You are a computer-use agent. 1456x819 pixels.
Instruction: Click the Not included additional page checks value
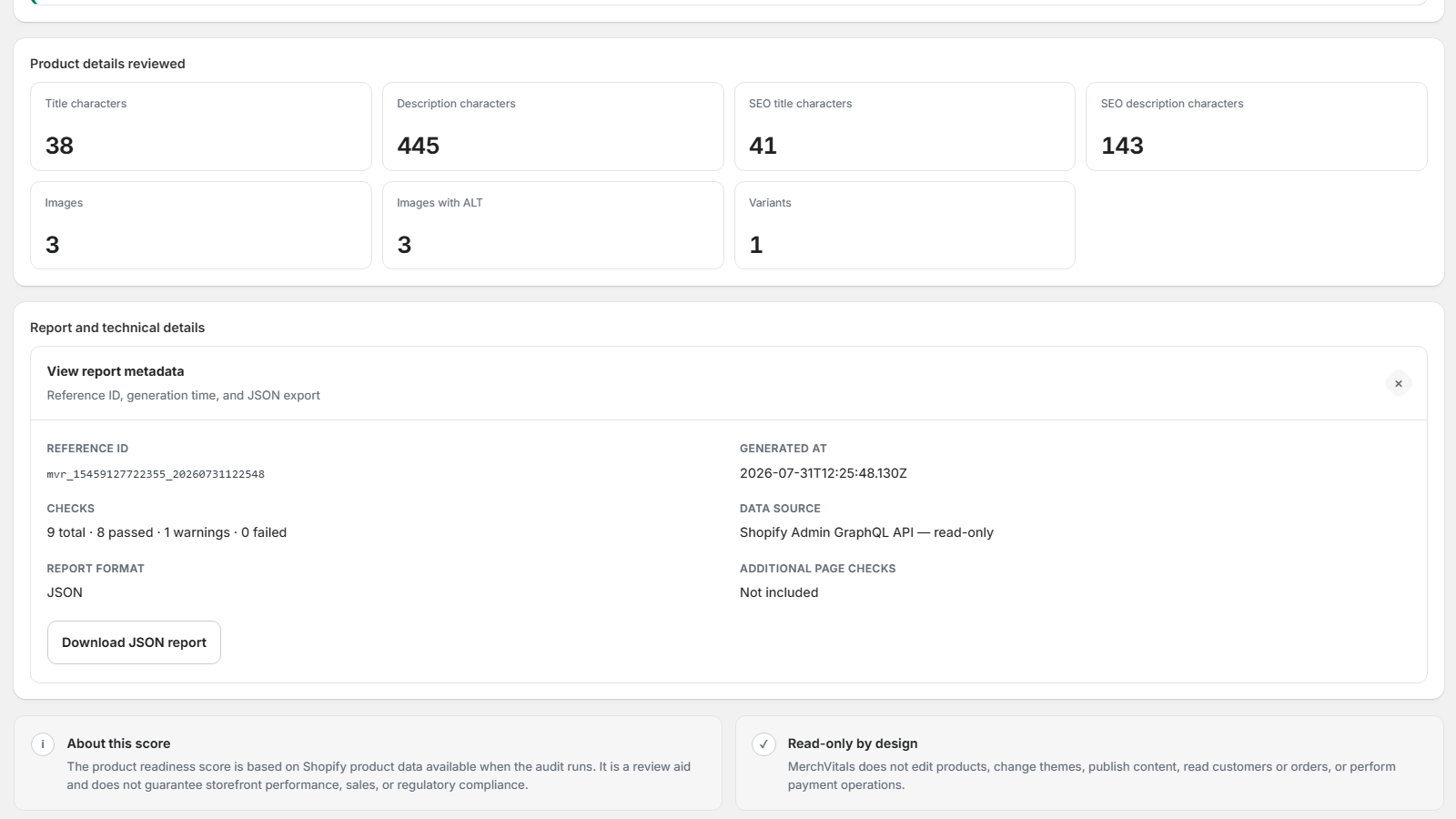(779, 592)
